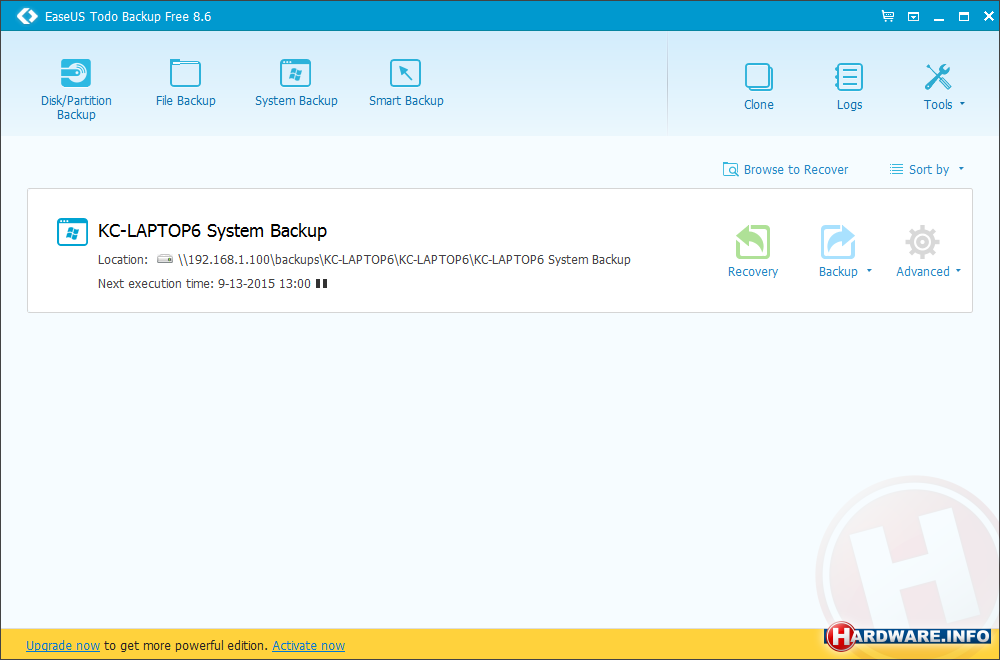Image resolution: width=1000 pixels, height=660 pixels.
Task: Click the system backup icon beside KC-LAPTOP6 title
Action: [x=72, y=231]
